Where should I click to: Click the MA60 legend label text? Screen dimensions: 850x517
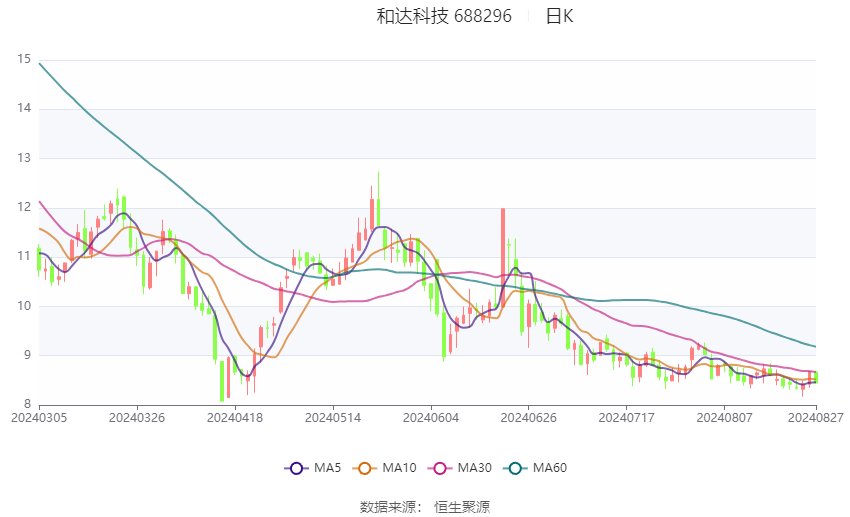click(x=550, y=468)
